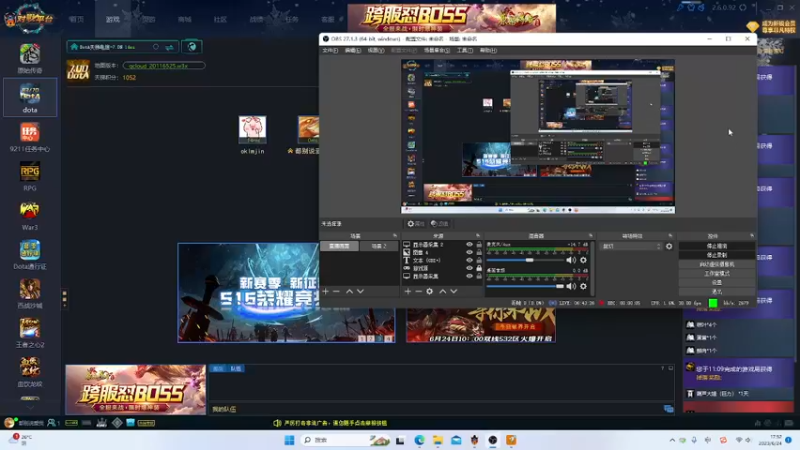Move source down in OBS sources panel
This screenshot has height=450, width=800.
pyautogui.click(x=454, y=291)
